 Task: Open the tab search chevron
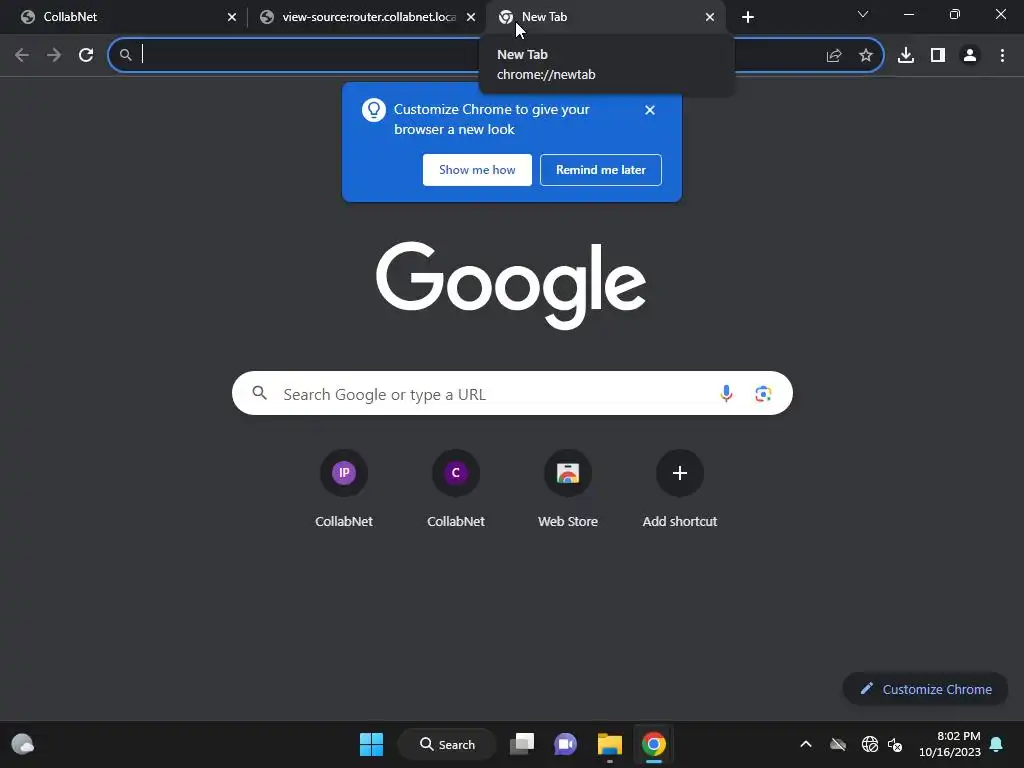tap(863, 14)
